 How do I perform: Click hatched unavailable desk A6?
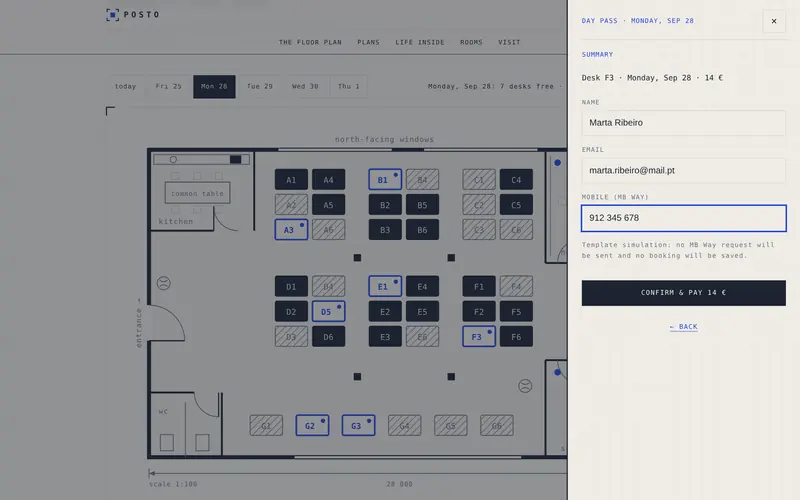pos(329,230)
